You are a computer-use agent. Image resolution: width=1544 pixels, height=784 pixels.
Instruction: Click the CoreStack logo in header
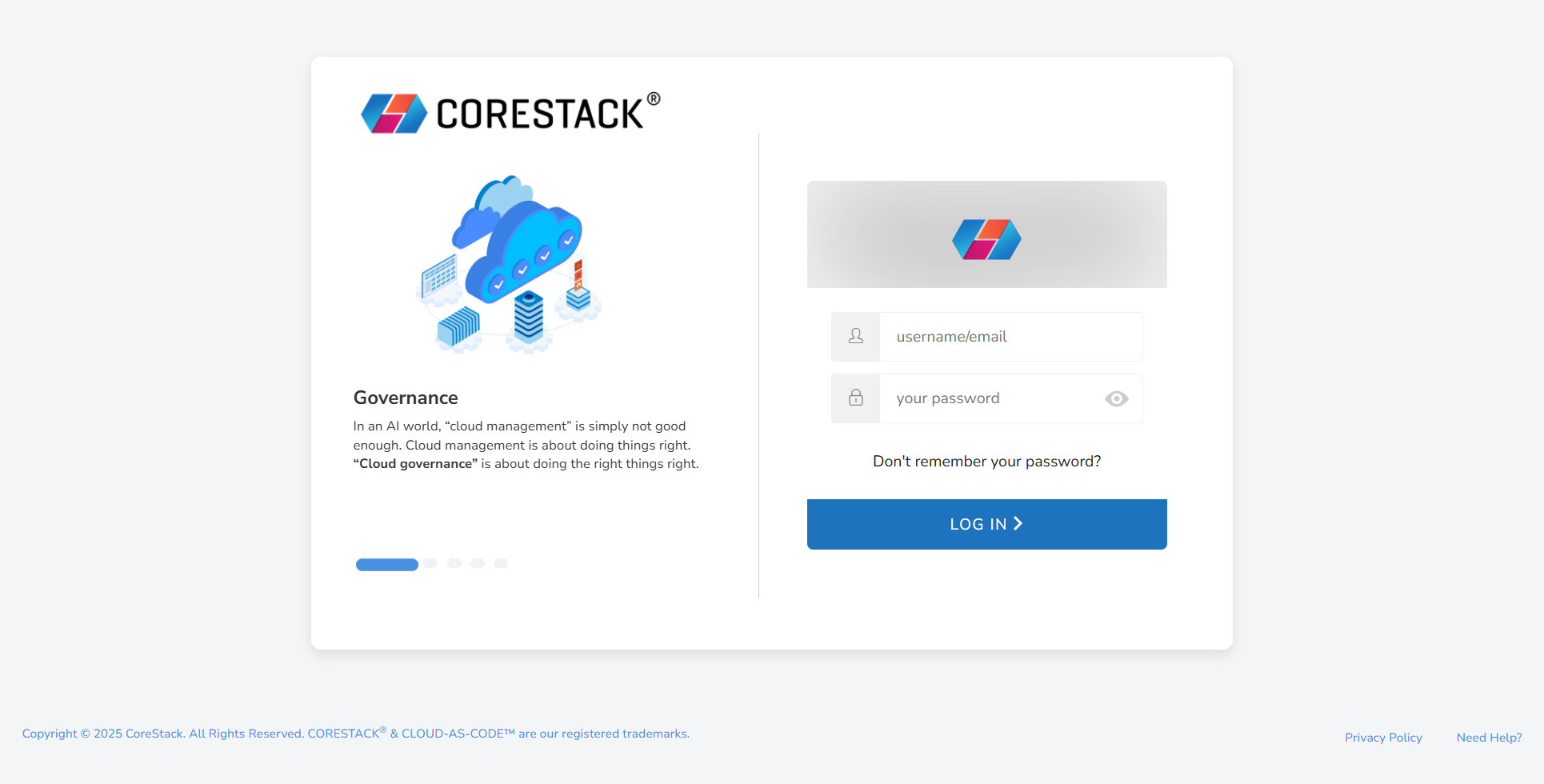[510, 113]
